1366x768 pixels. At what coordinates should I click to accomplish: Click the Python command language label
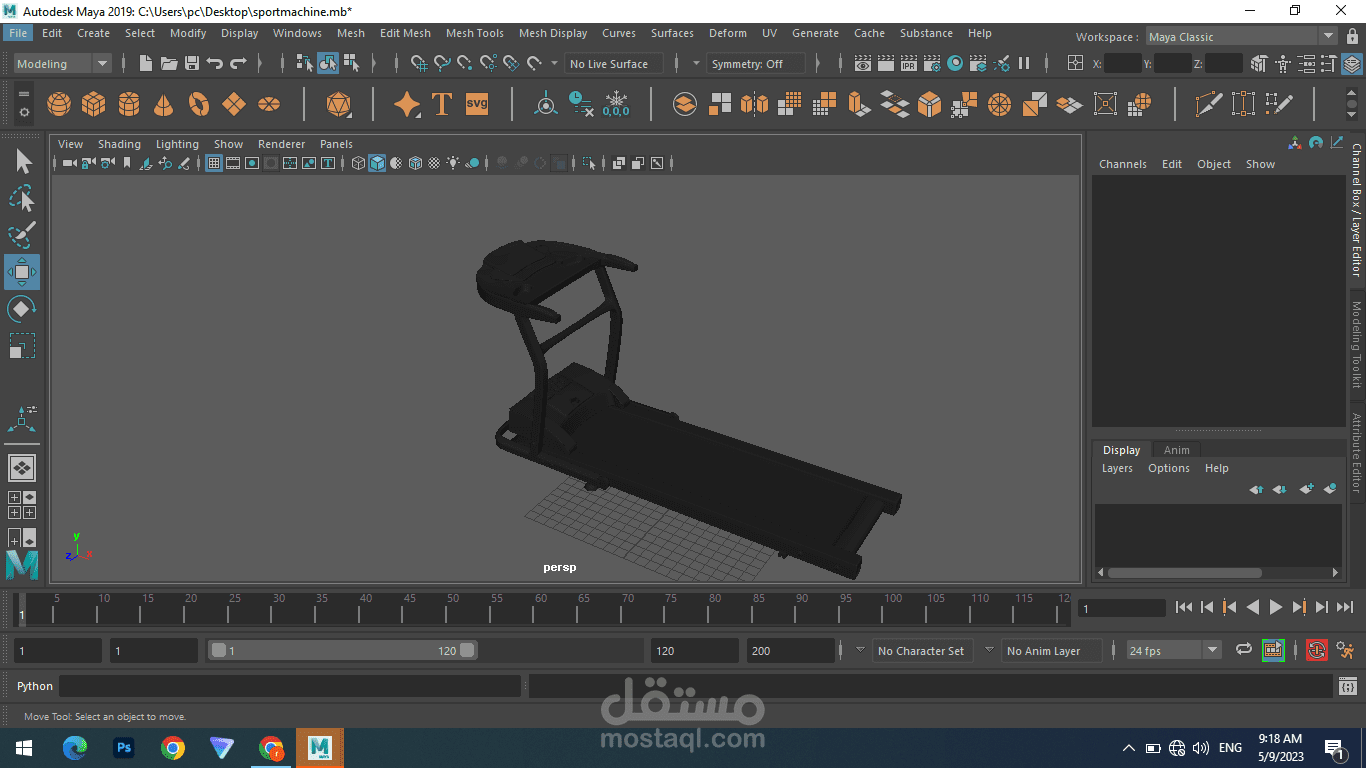35,686
